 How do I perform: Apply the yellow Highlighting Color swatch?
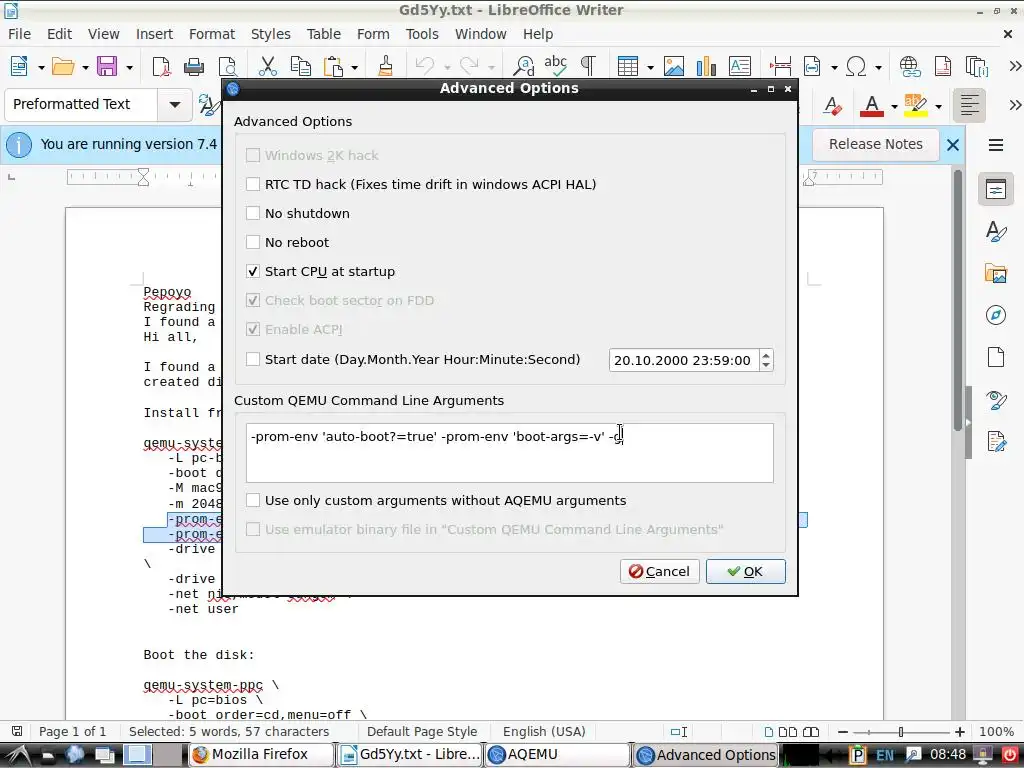click(916, 105)
